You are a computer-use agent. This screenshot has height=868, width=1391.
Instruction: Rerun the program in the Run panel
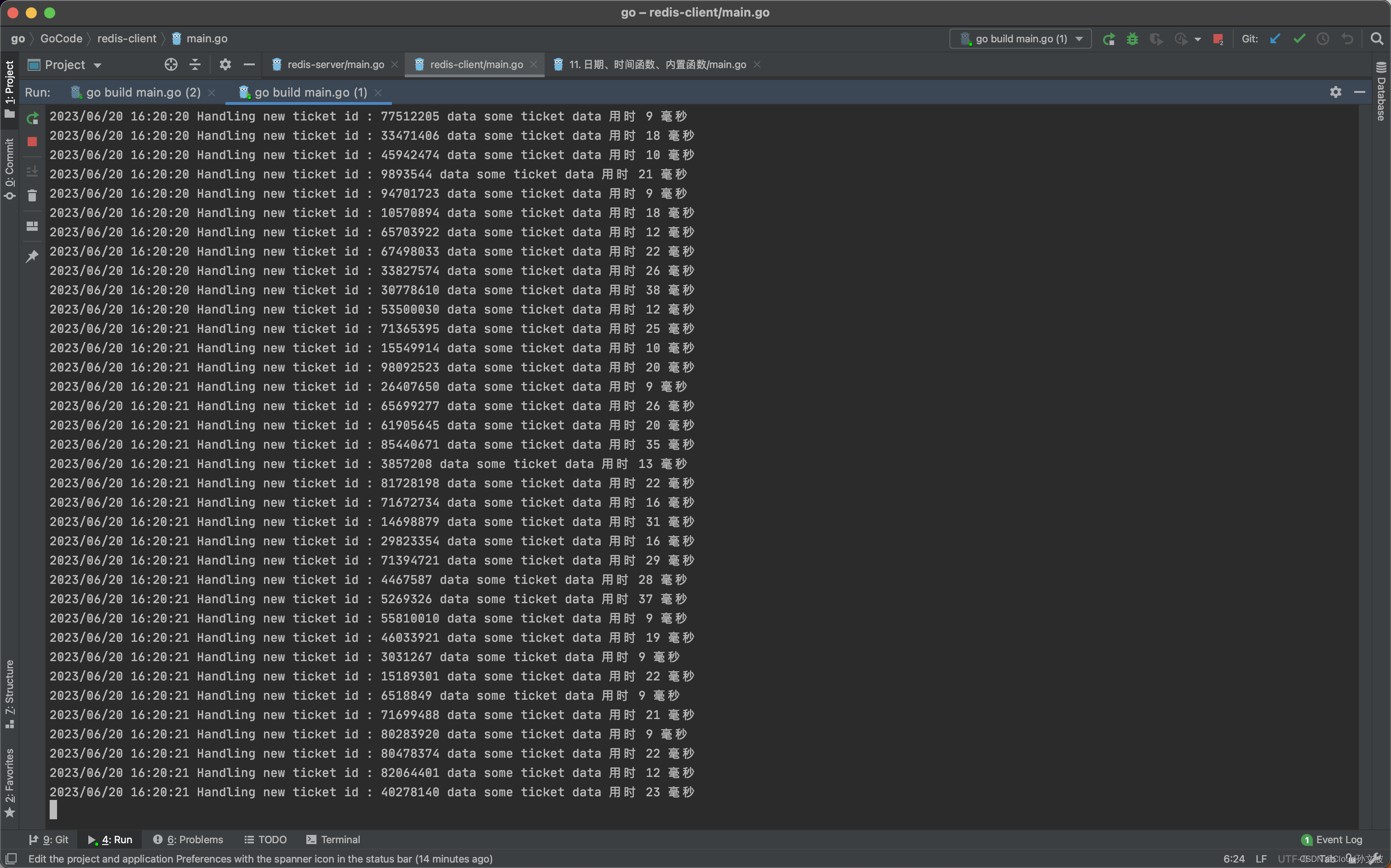pyautogui.click(x=33, y=119)
